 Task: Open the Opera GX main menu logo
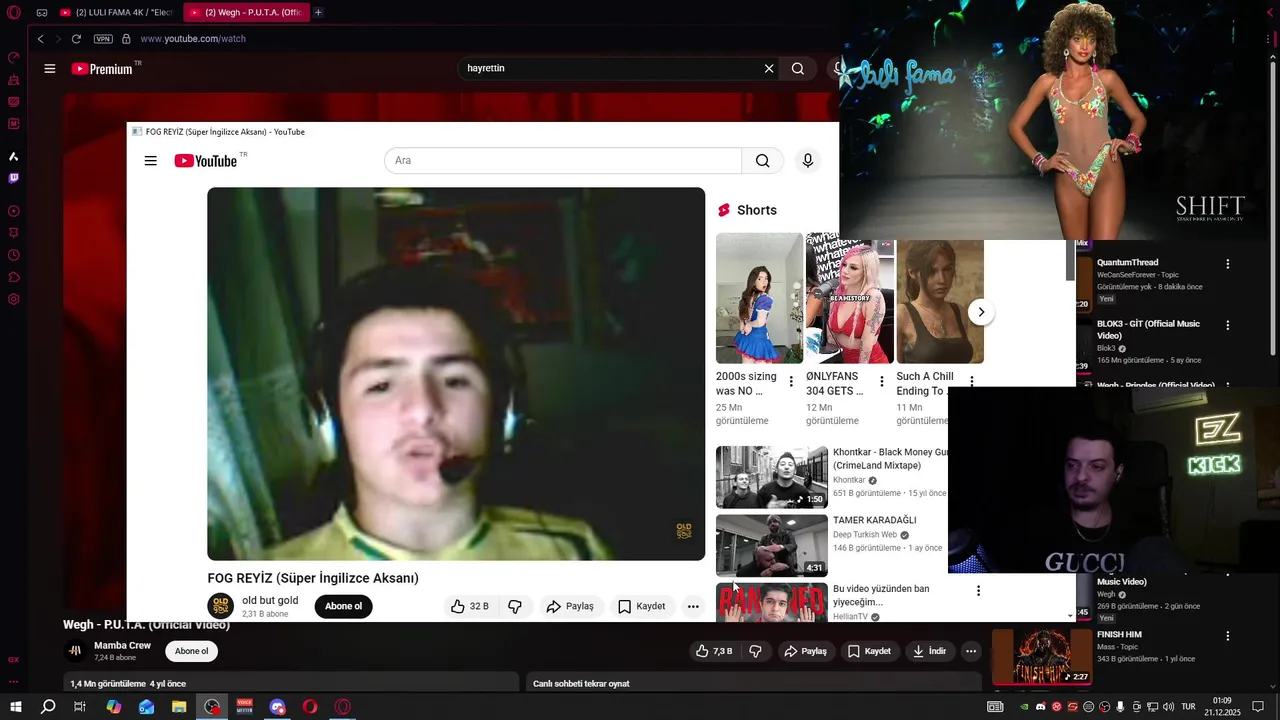click(x=14, y=12)
